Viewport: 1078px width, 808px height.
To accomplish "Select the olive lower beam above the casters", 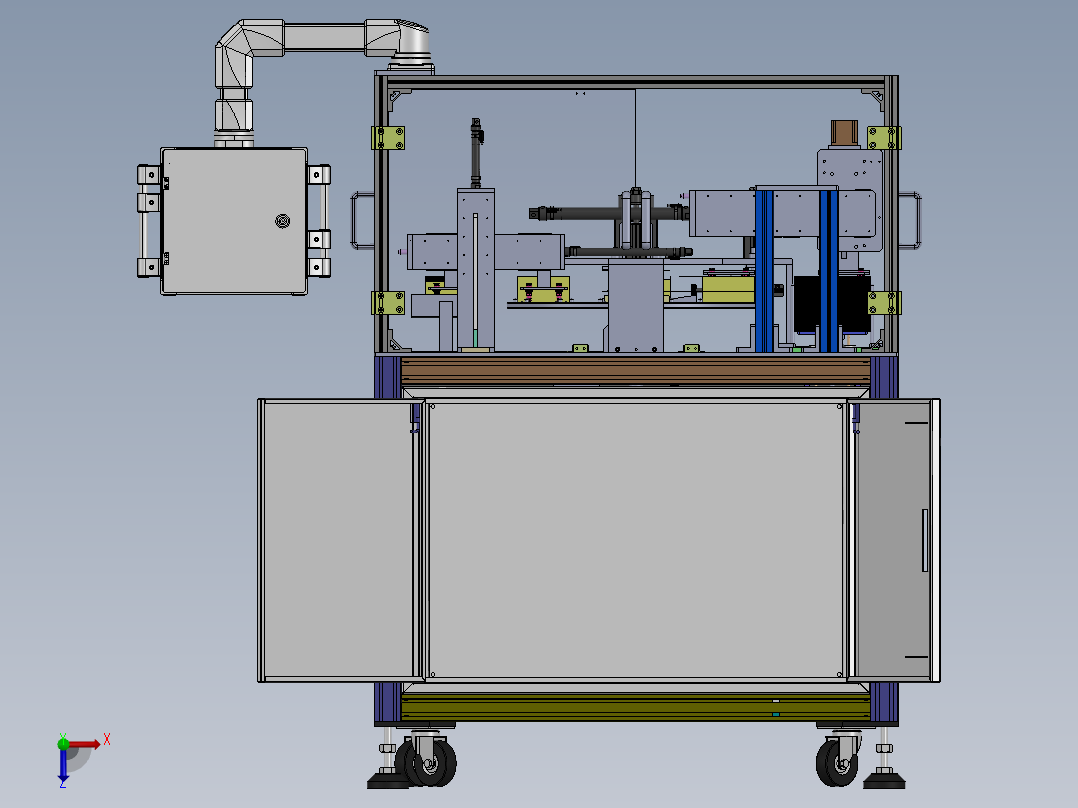I will click(636, 707).
